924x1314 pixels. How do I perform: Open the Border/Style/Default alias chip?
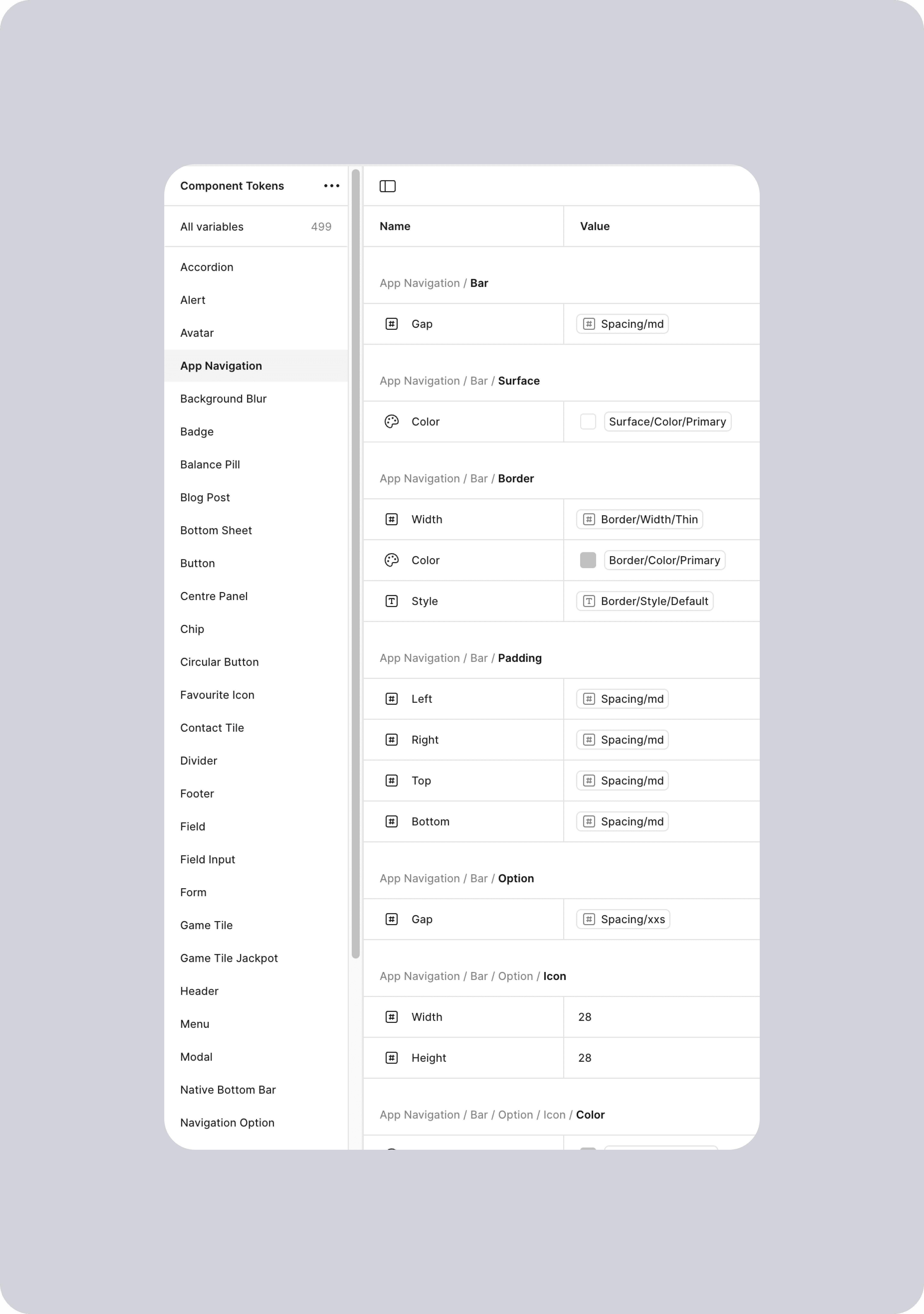point(645,601)
